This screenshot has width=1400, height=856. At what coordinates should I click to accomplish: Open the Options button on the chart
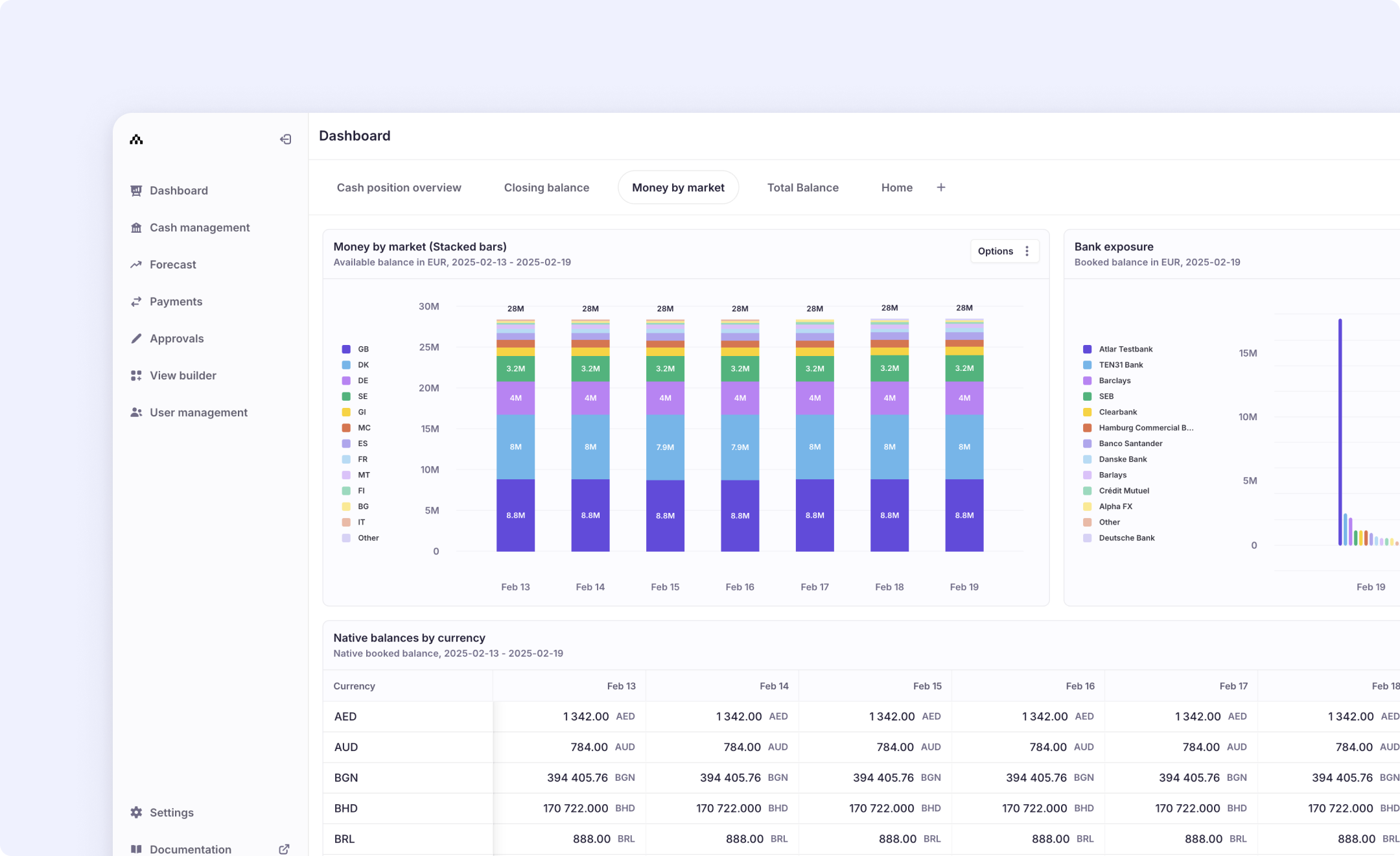[1004, 251]
